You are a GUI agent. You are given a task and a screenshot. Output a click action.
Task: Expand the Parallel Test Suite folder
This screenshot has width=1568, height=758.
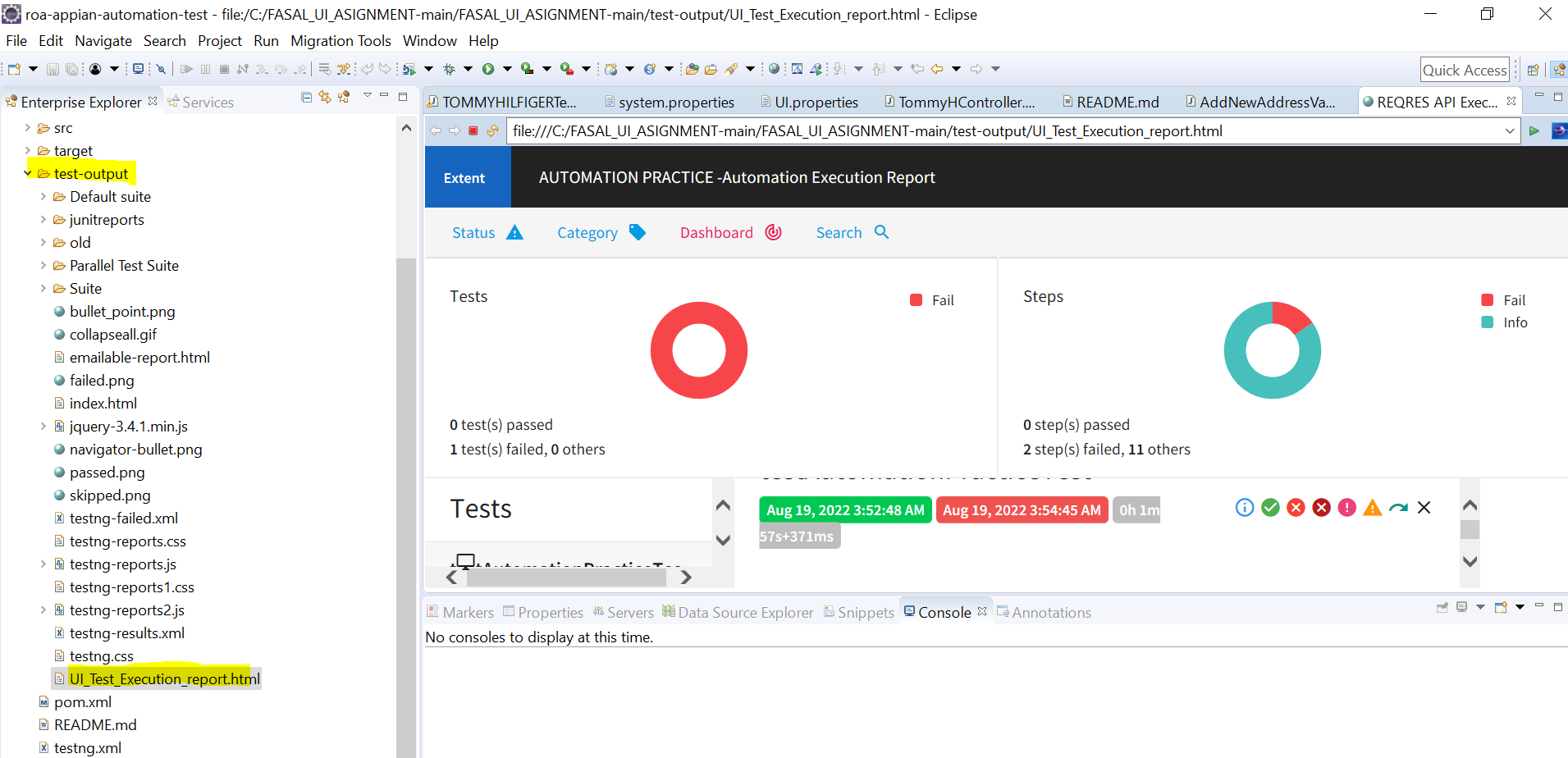(43, 265)
